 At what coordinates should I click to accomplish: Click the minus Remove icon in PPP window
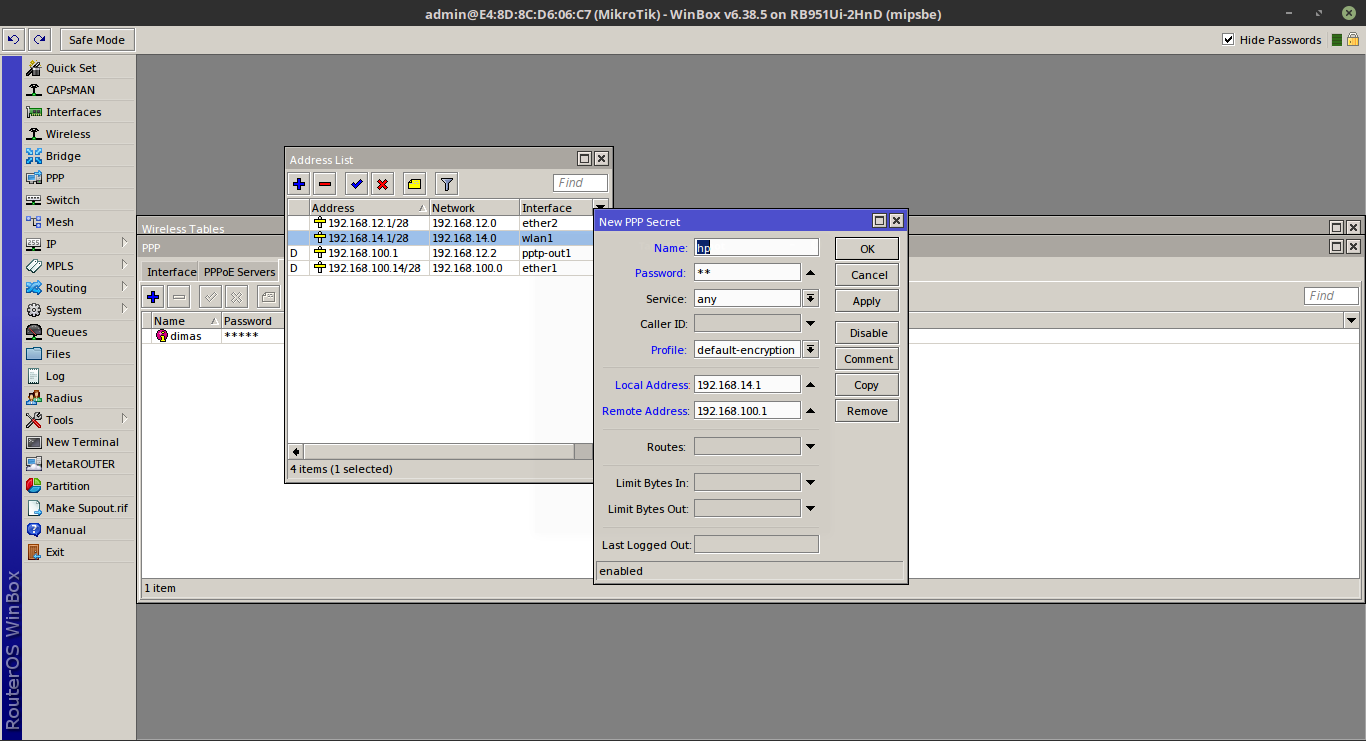tap(179, 297)
